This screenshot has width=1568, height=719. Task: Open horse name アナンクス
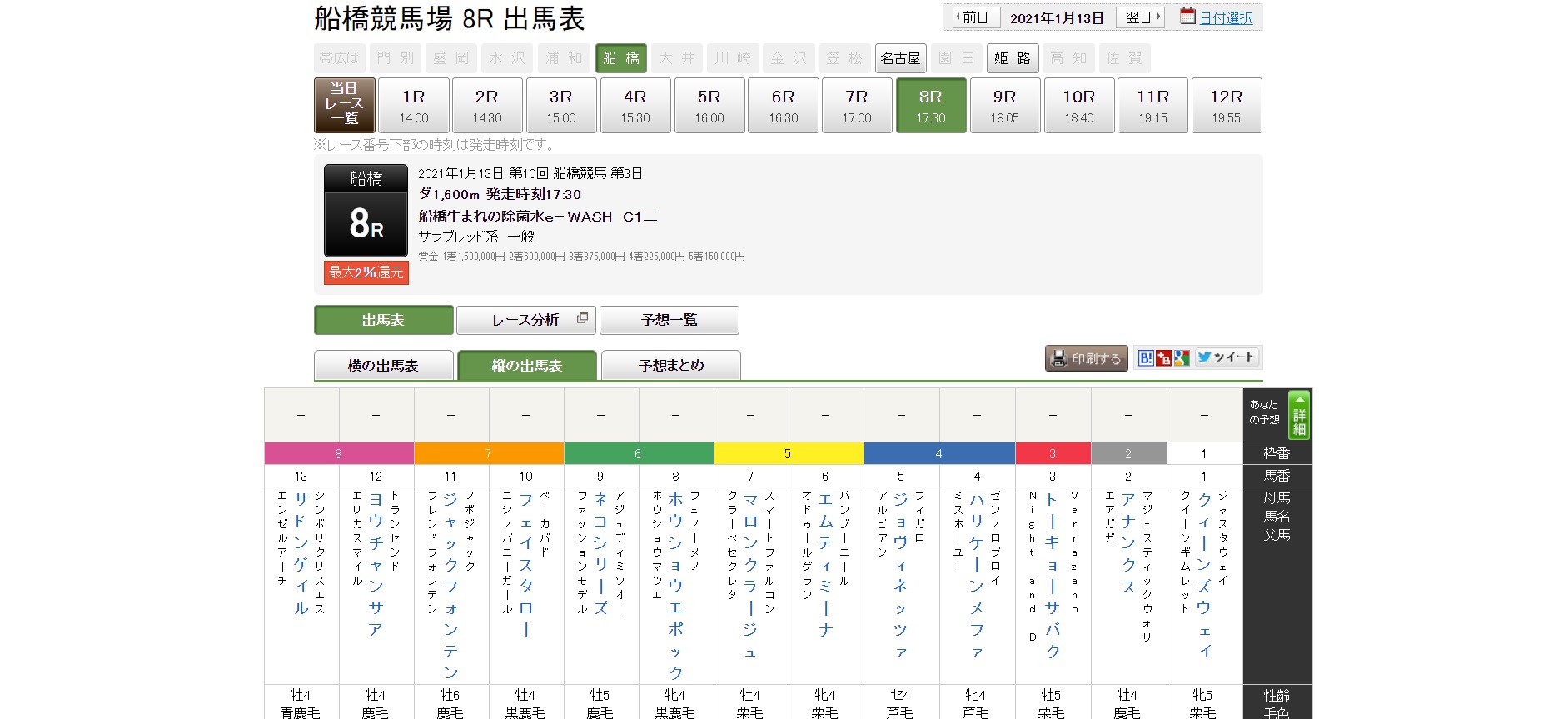(x=1128, y=542)
